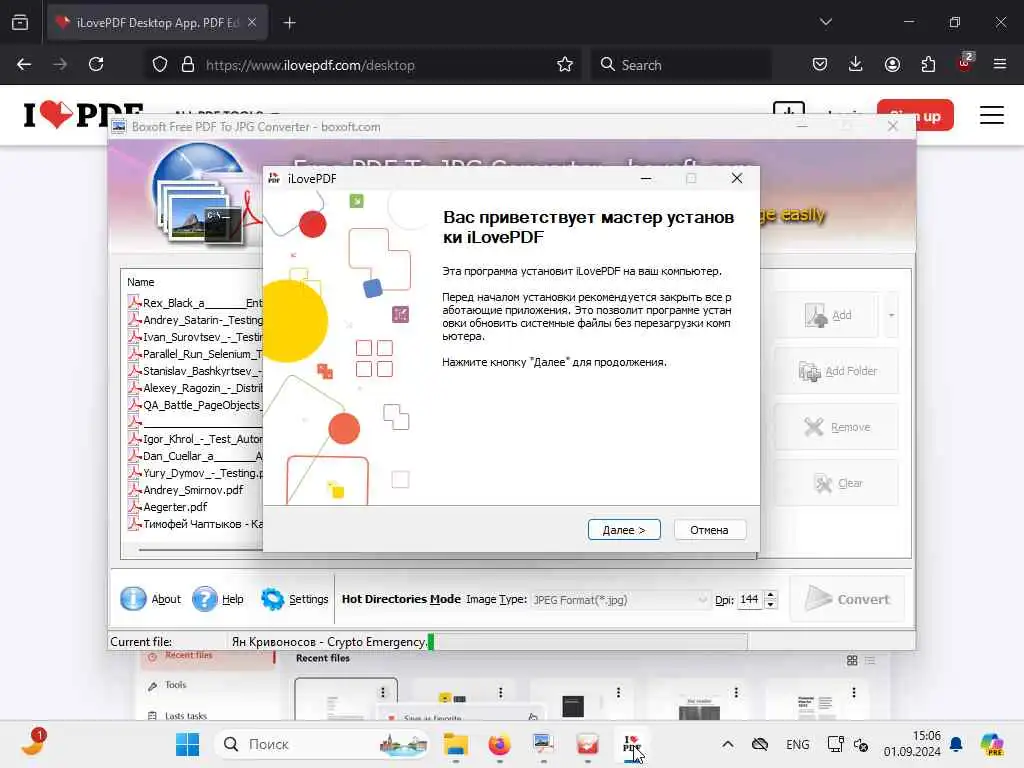1024x768 pixels.
Task: Switch to Firefox from the taskbar
Action: tap(500, 744)
